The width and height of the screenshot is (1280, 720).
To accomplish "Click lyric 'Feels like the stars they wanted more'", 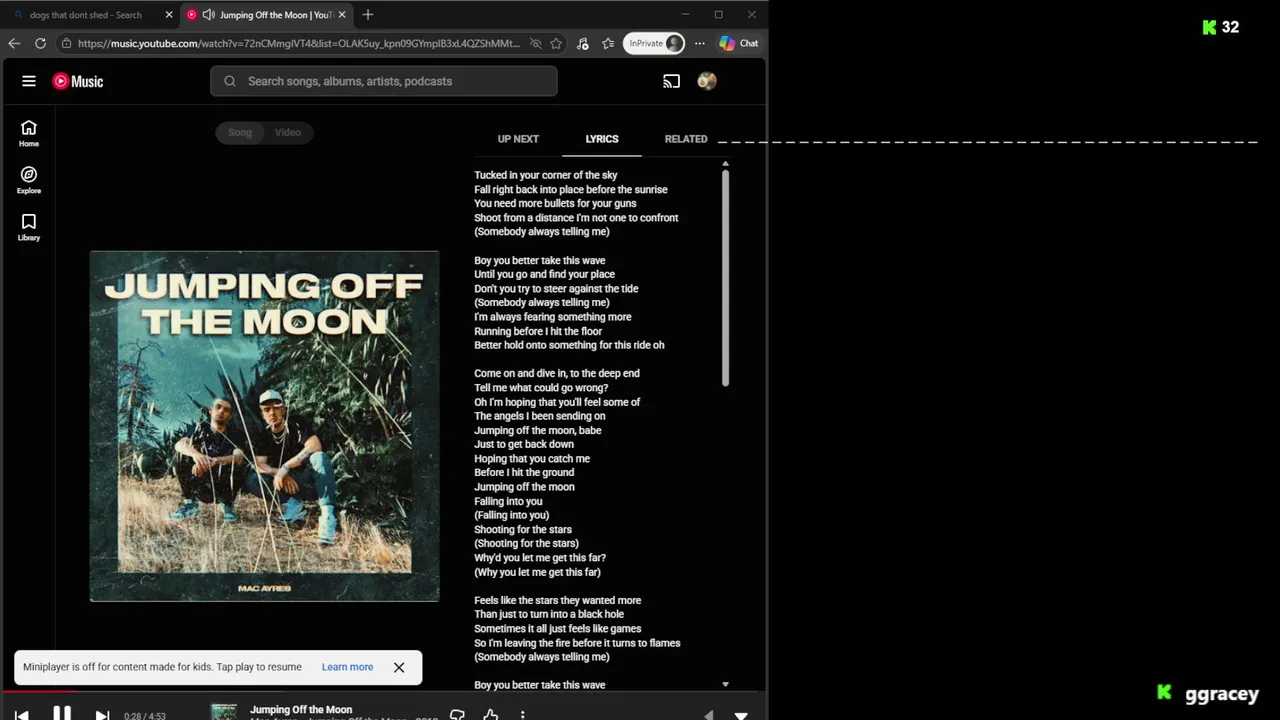I will (558, 600).
